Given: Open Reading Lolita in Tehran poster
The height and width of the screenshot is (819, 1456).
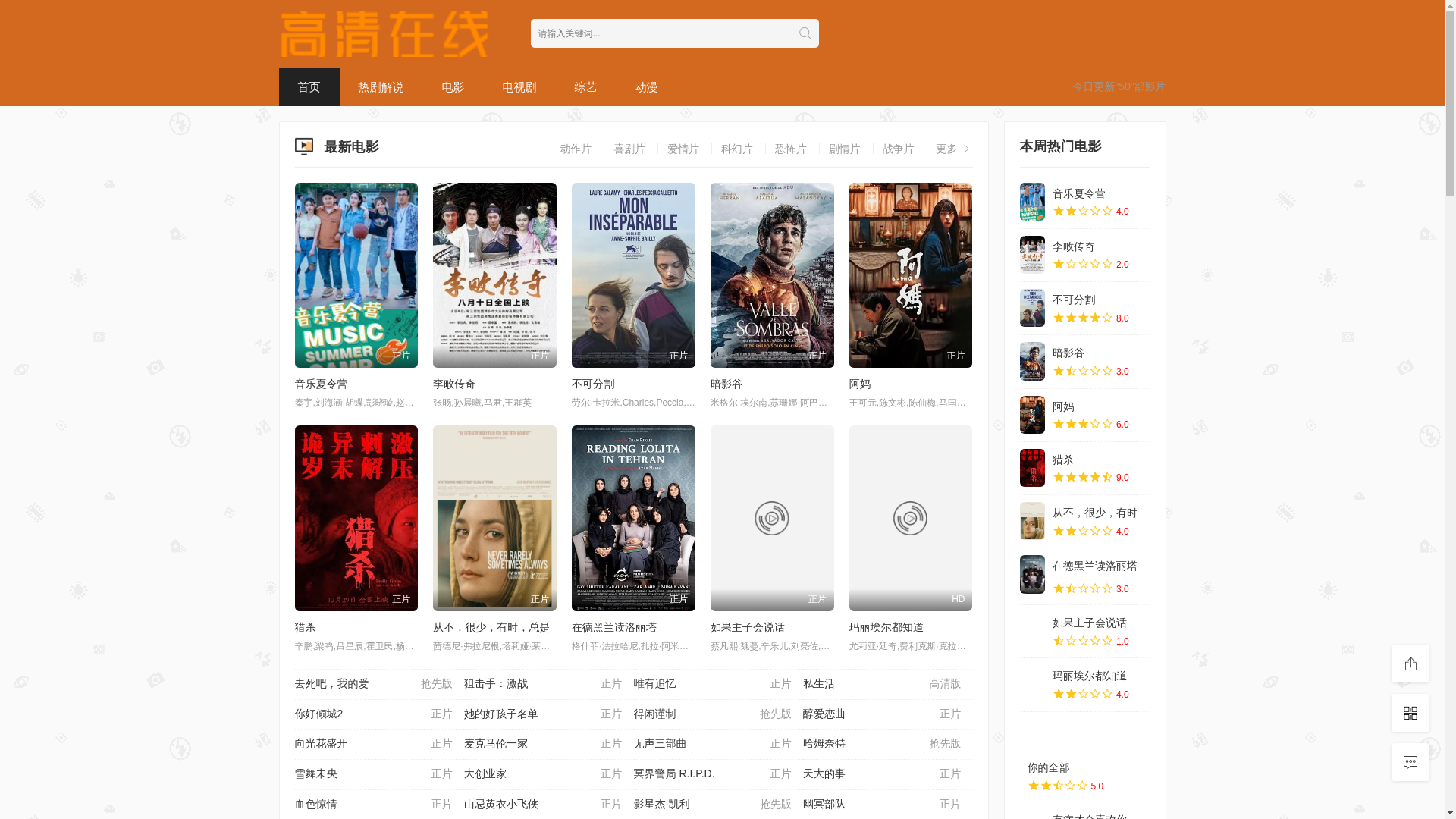Looking at the screenshot, I should coord(633,518).
